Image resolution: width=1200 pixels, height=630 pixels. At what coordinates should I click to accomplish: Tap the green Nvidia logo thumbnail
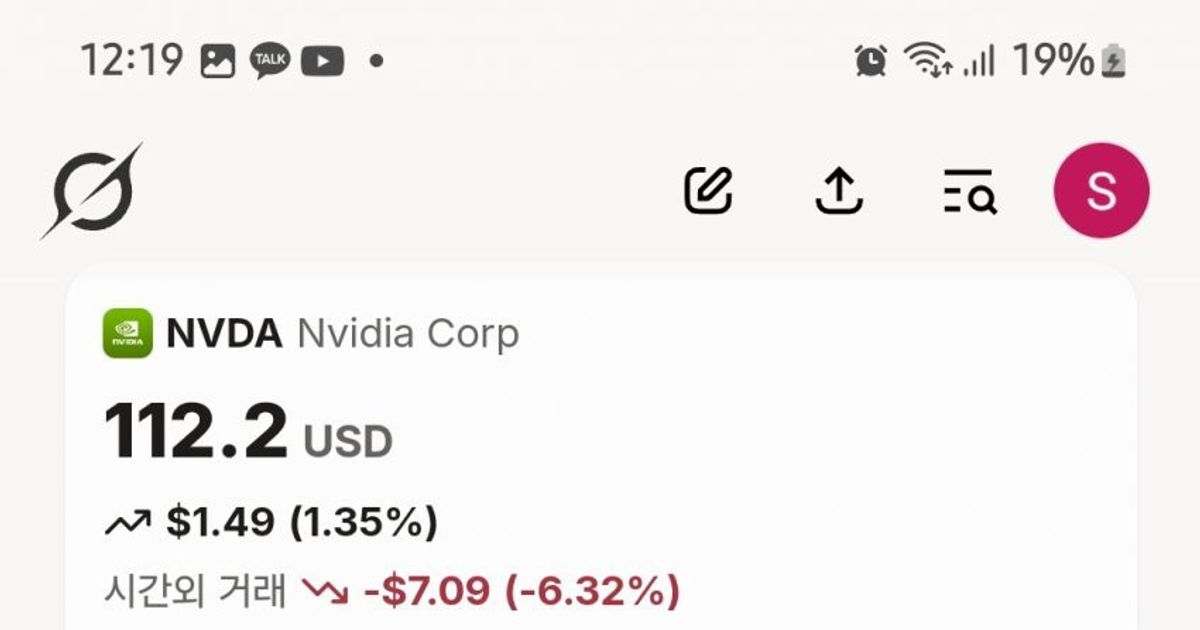[128, 334]
